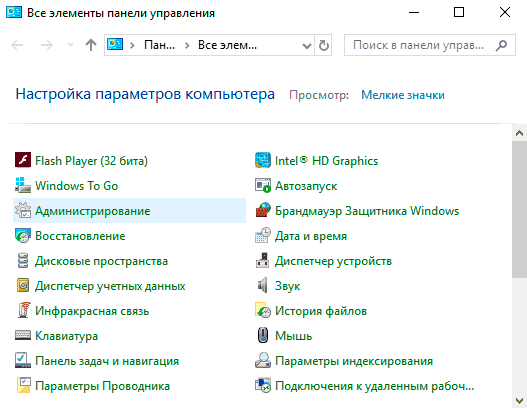
Task: Open the Подключения к удаленным рабоч… link
Action: [375, 386]
